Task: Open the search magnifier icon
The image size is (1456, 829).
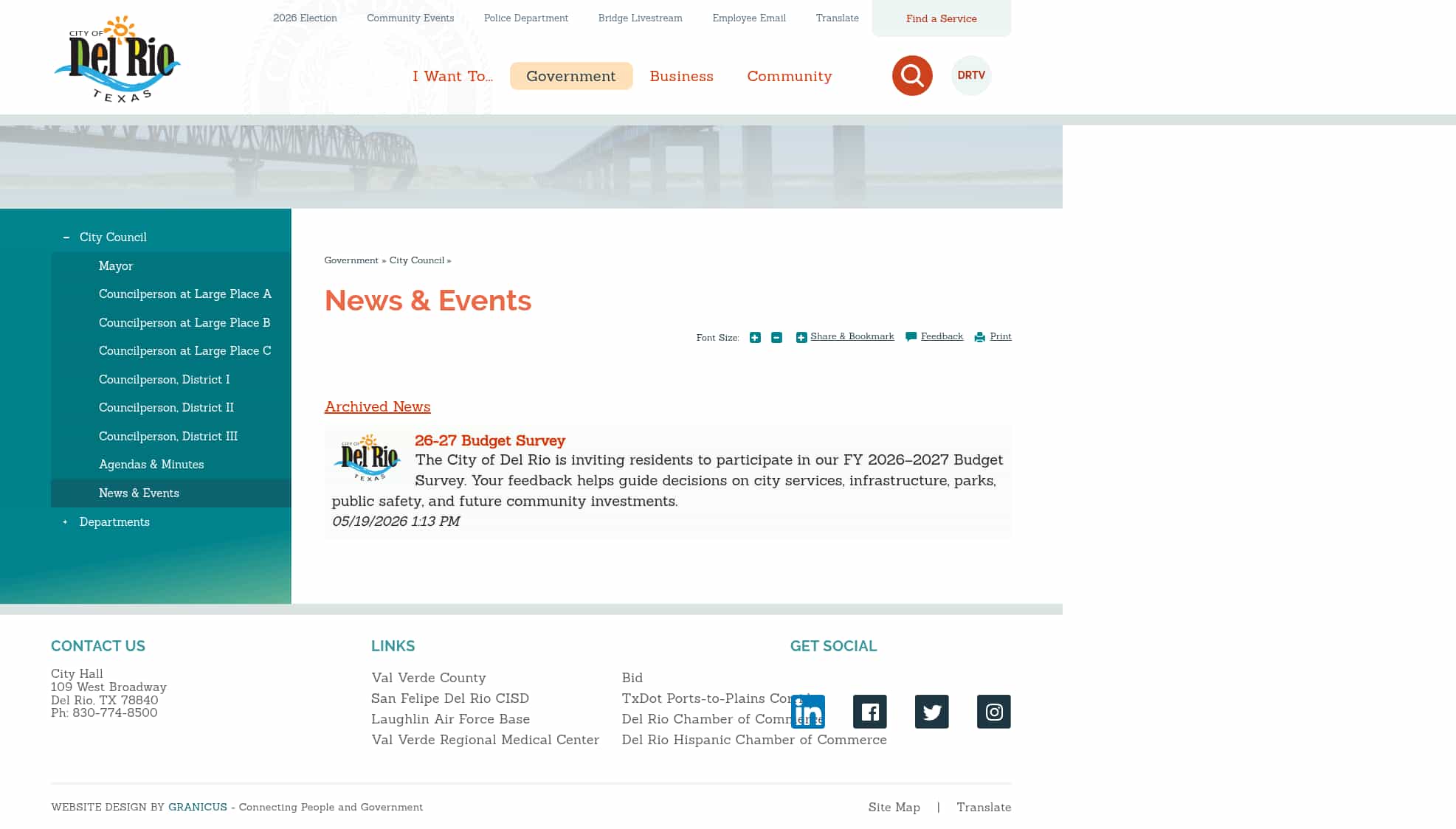Action: [x=912, y=75]
